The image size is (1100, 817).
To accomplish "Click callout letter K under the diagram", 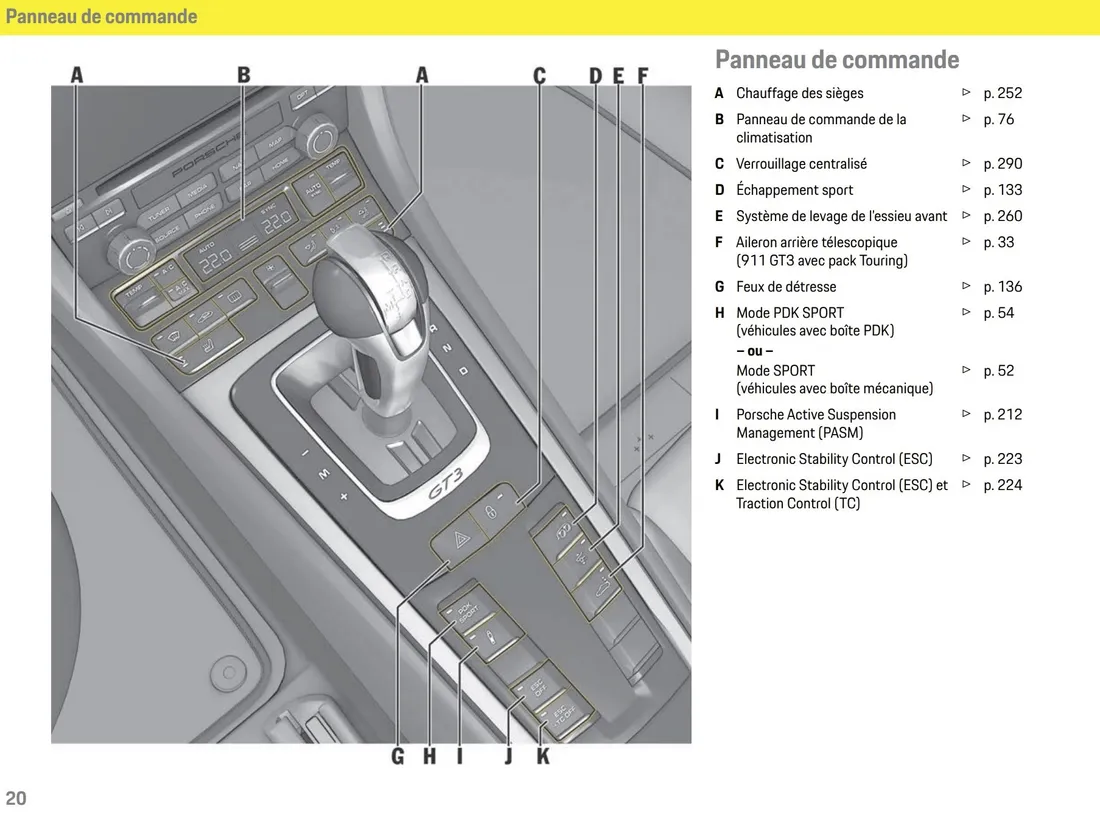I will tap(543, 756).
